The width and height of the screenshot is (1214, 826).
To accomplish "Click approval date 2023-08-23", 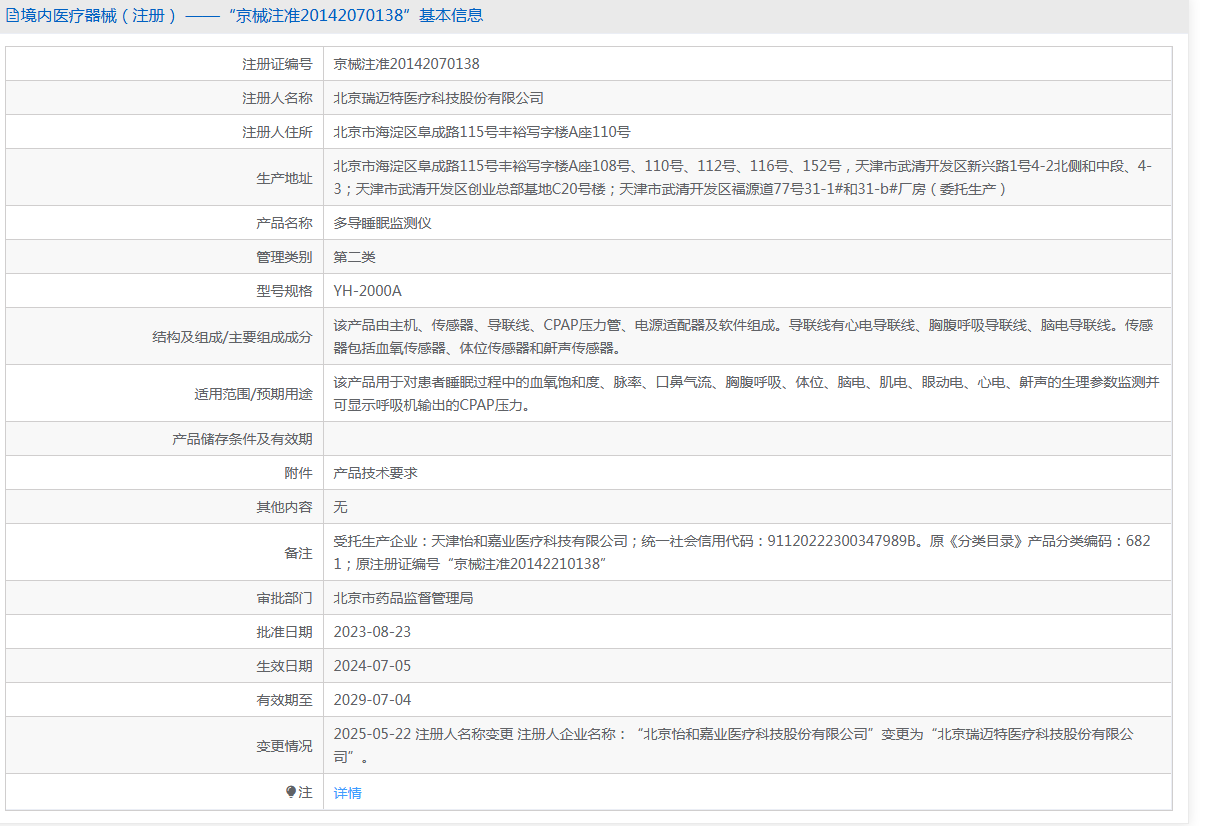I will (372, 632).
